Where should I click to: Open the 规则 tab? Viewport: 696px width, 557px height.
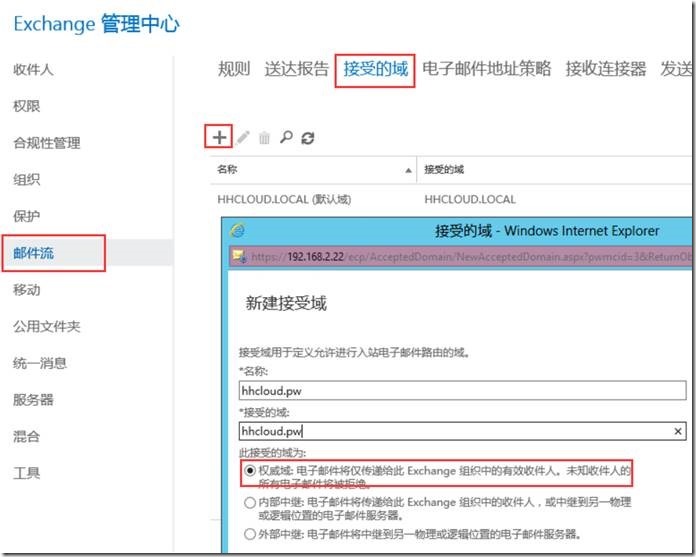(x=234, y=69)
